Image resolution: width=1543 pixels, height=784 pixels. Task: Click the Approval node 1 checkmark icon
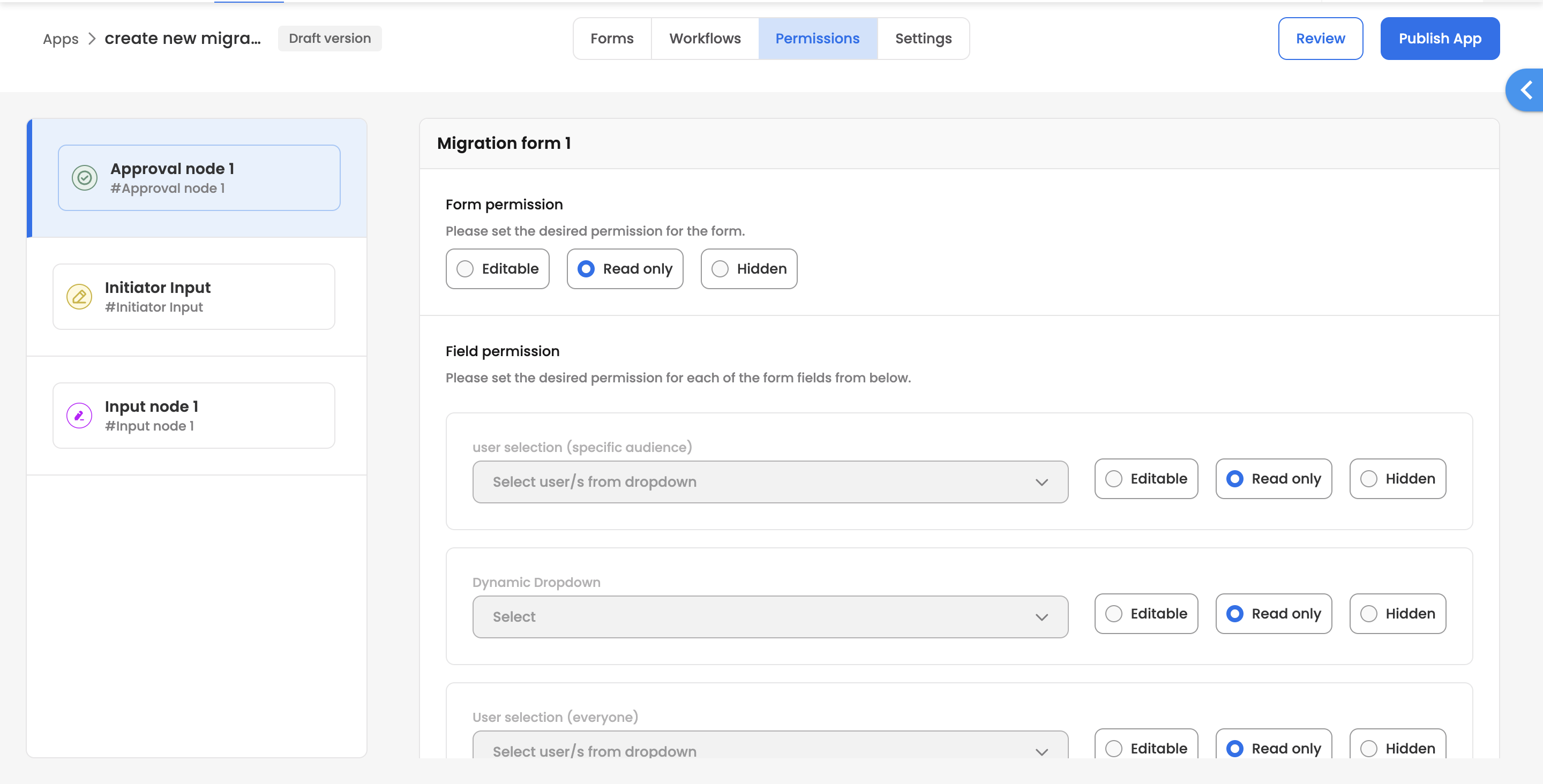pyautogui.click(x=85, y=177)
